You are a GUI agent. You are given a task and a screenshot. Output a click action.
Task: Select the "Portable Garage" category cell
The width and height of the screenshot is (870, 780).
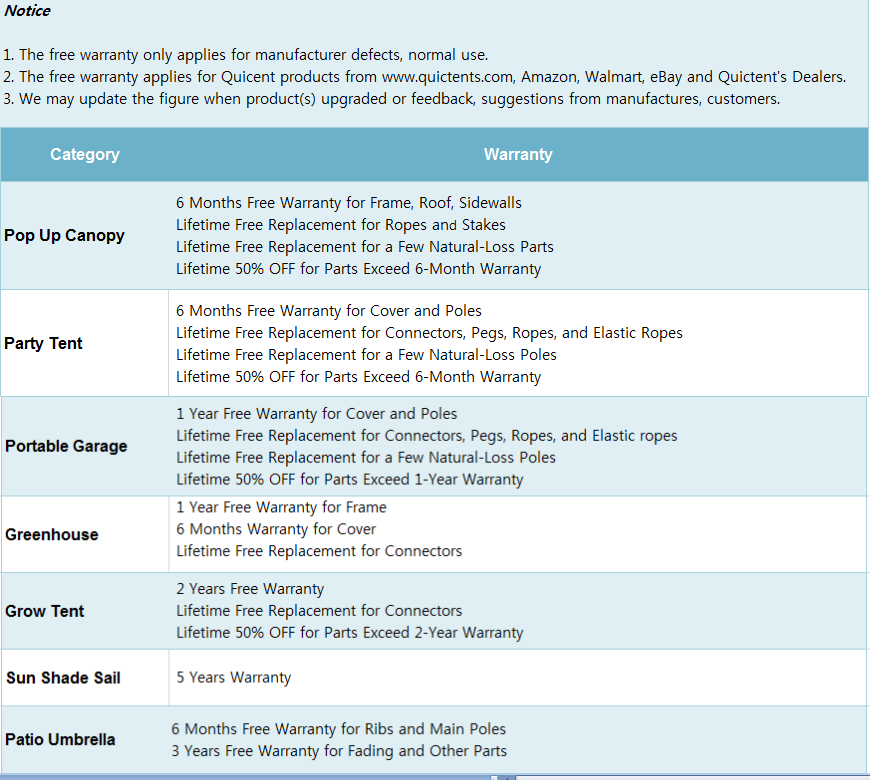(84, 447)
